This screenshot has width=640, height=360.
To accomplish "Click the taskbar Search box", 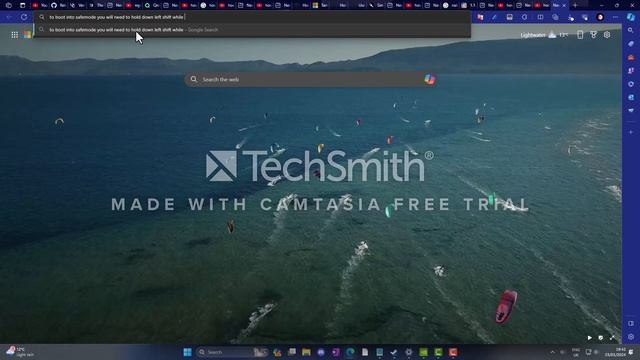I will tap(232, 352).
